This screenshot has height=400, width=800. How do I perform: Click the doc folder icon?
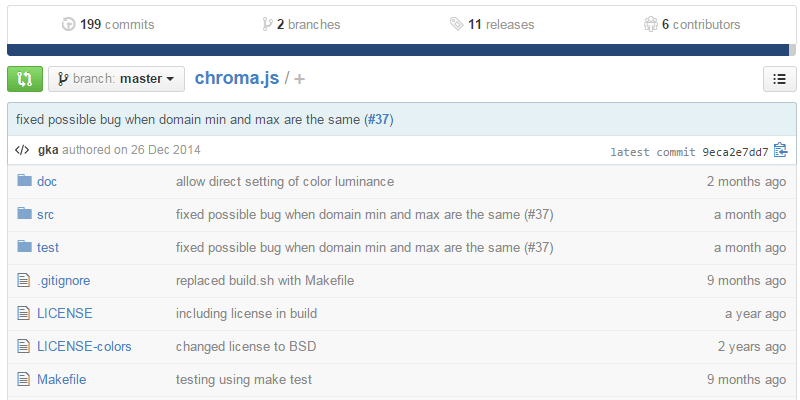click(24, 181)
